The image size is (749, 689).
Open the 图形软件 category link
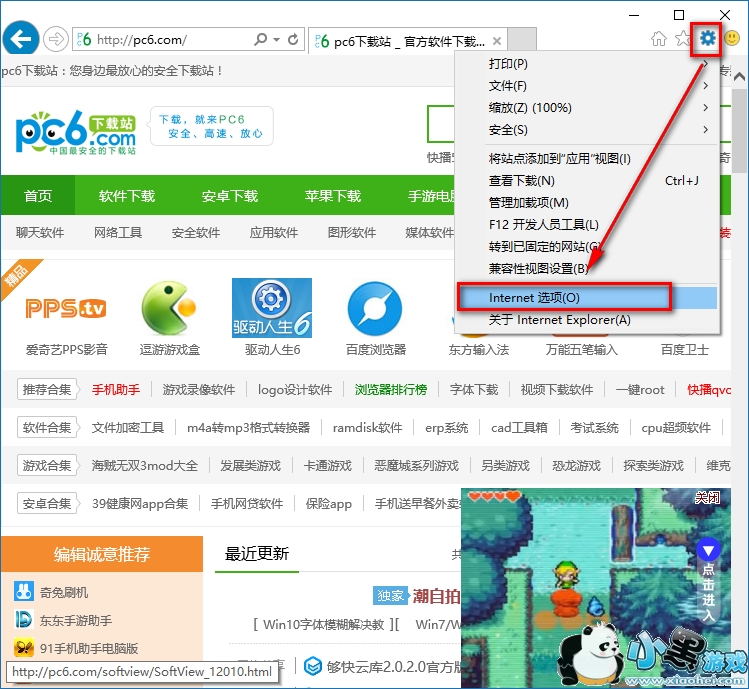coord(352,233)
